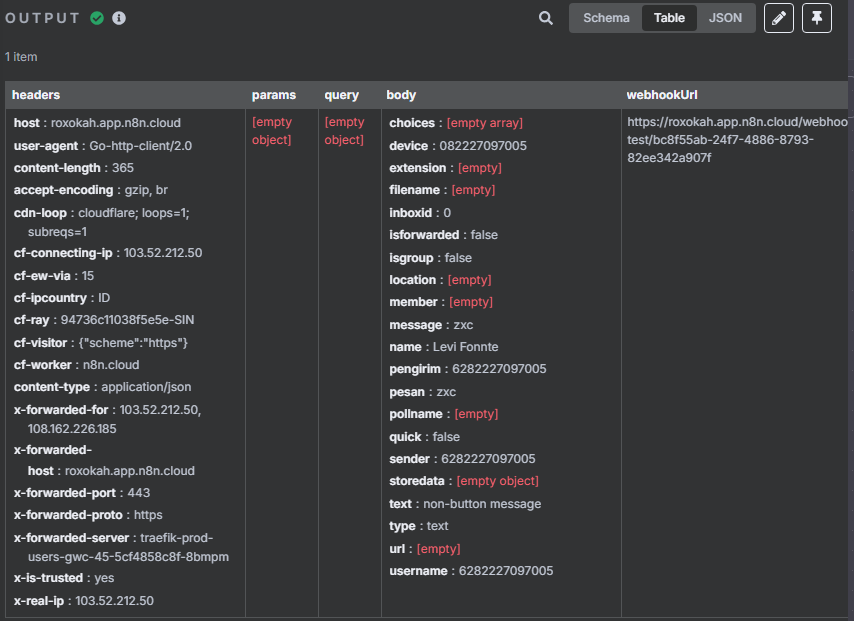Click the pin data icon

pyautogui.click(x=816, y=18)
